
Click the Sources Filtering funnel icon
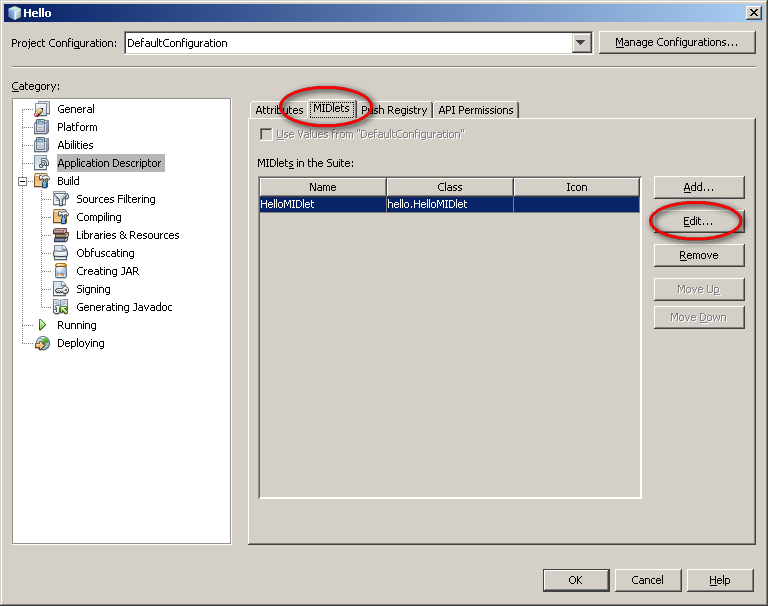pyautogui.click(x=61, y=199)
